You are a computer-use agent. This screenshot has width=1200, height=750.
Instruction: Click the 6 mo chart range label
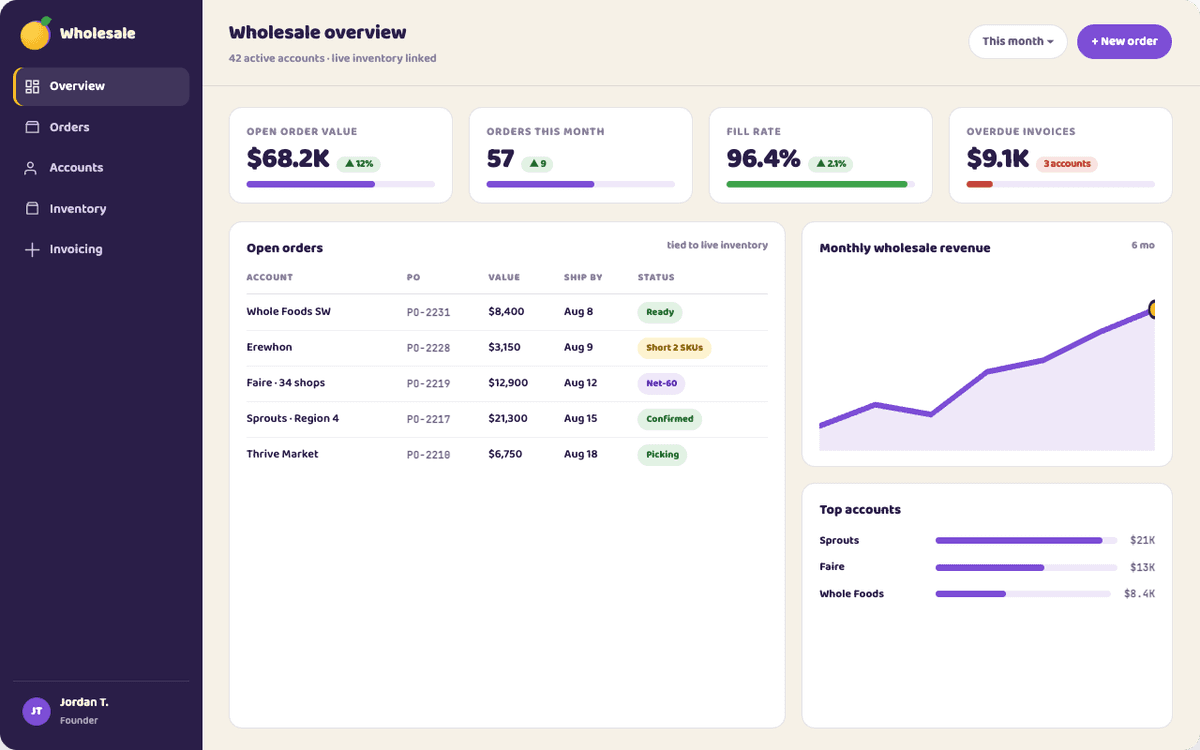click(x=1143, y=245)
